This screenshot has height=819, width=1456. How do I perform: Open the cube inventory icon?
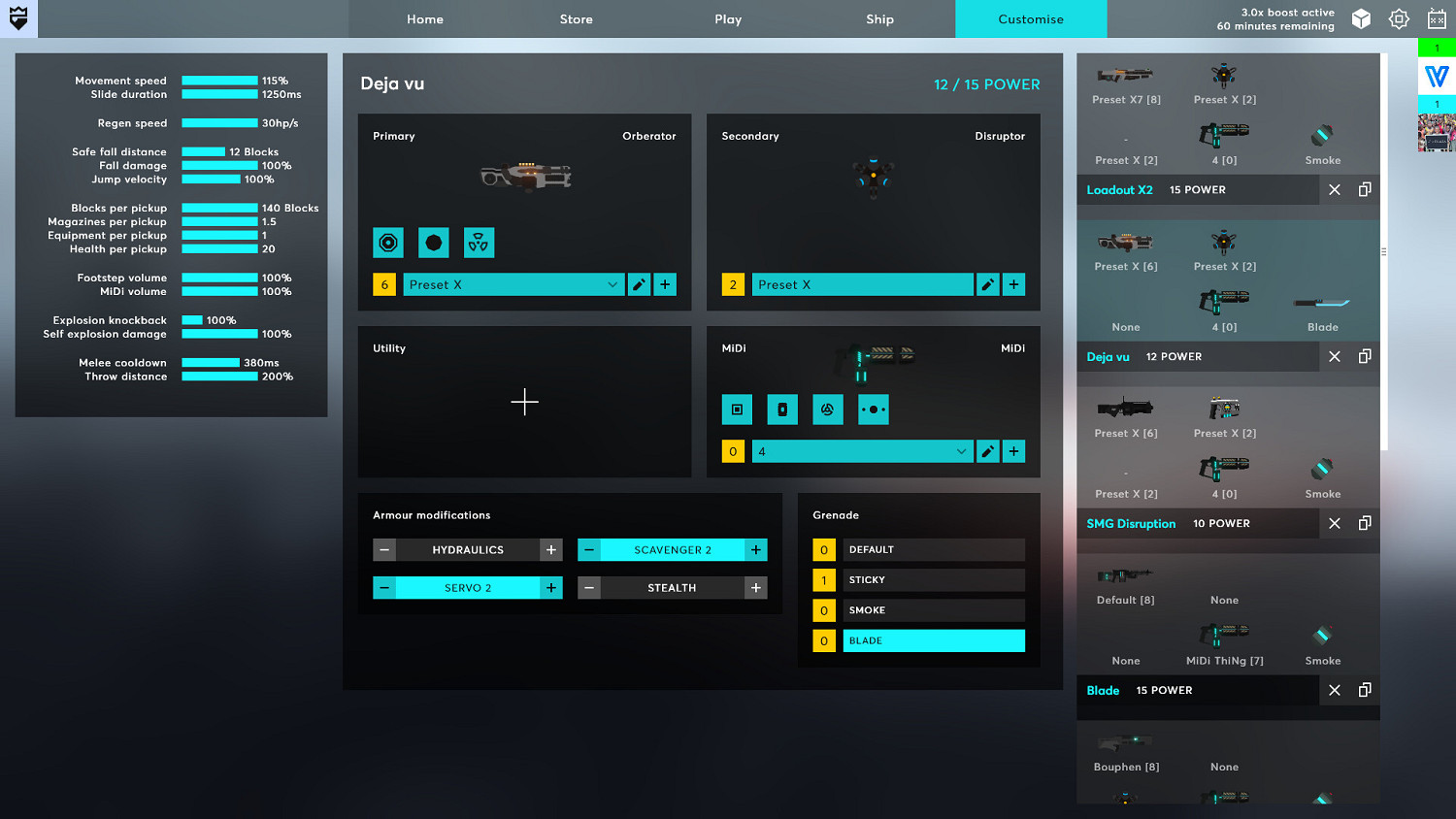(x=1361, y=19)
